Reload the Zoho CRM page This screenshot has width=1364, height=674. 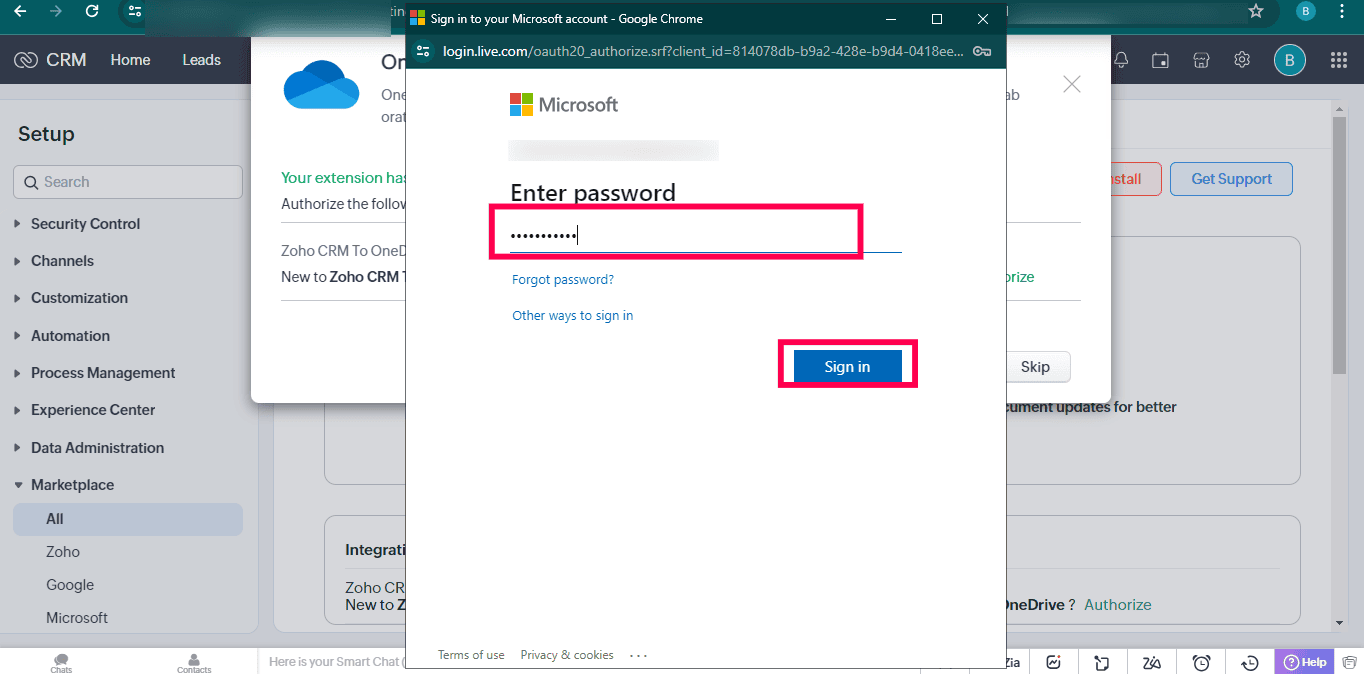point(92,12)
